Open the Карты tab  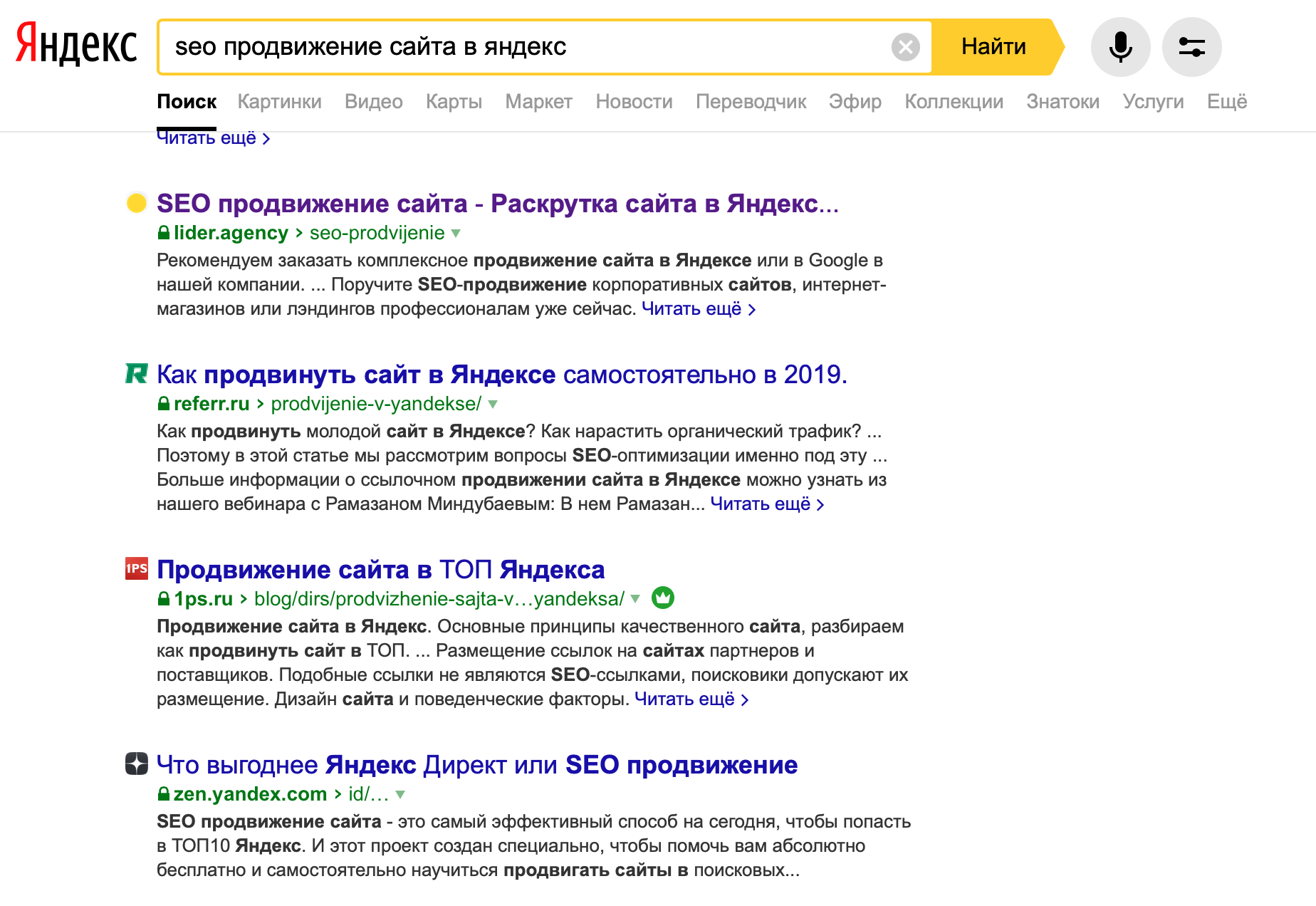tap(454, 102)
